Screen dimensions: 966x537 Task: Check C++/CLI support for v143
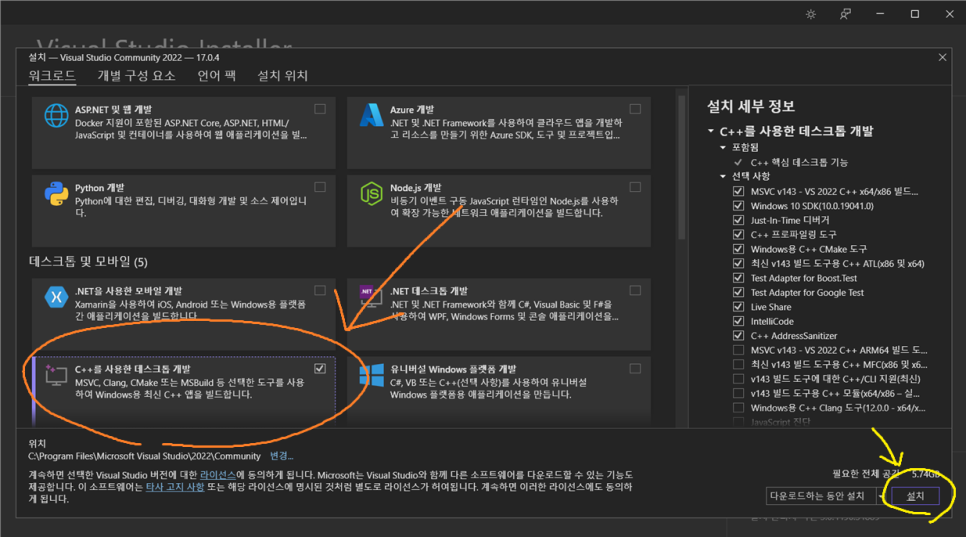[738, 379]
